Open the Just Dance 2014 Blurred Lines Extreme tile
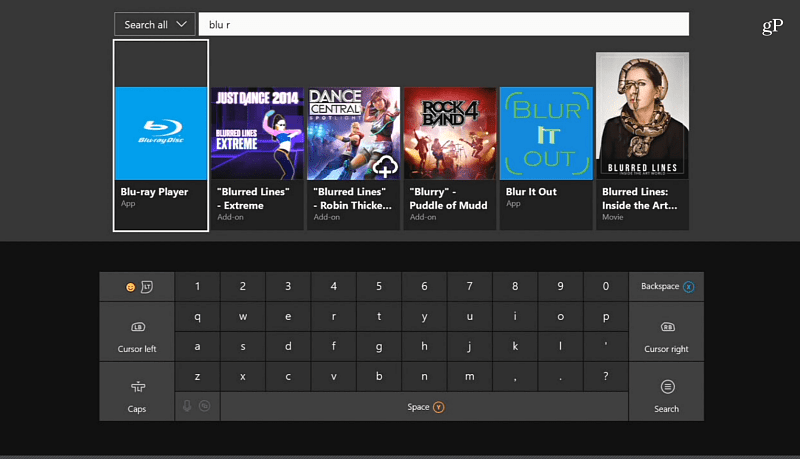 pyautogui.click(x=257, y=158)
